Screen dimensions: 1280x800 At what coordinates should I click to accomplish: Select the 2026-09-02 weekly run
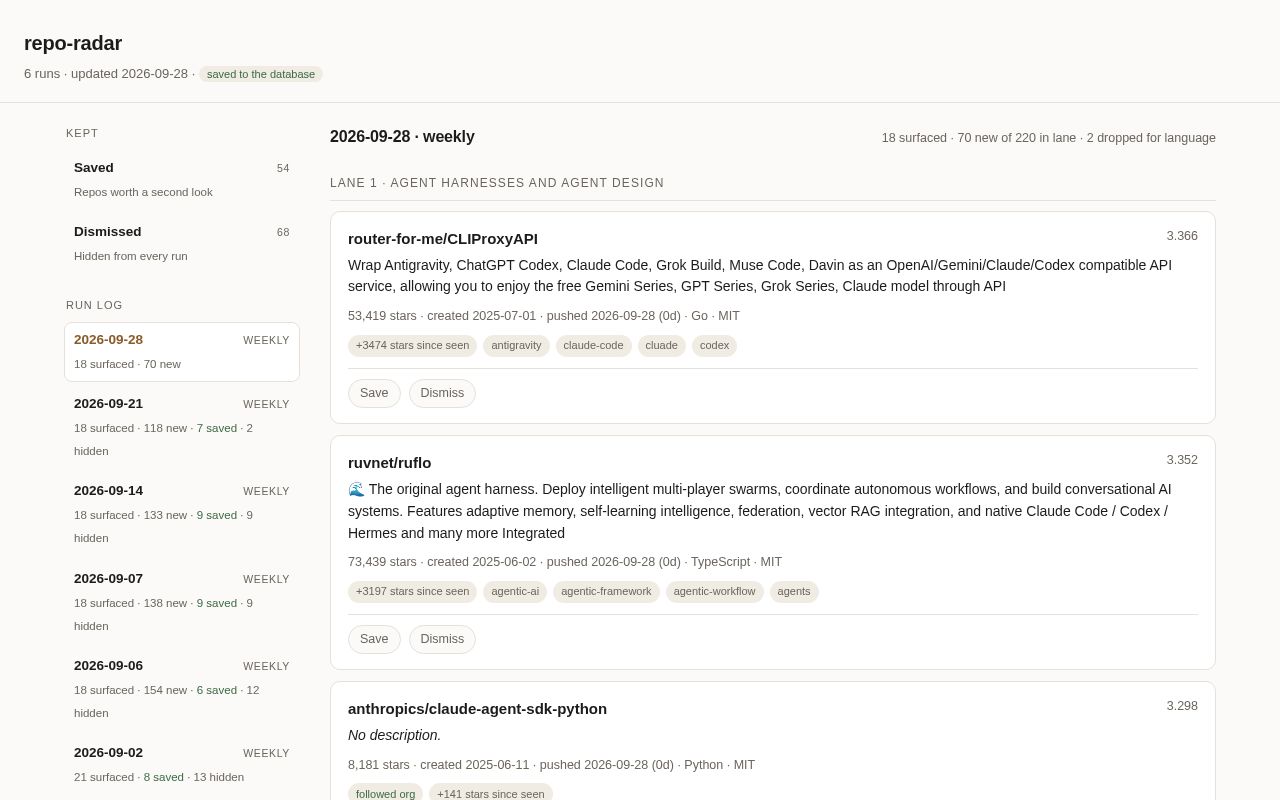182,765
